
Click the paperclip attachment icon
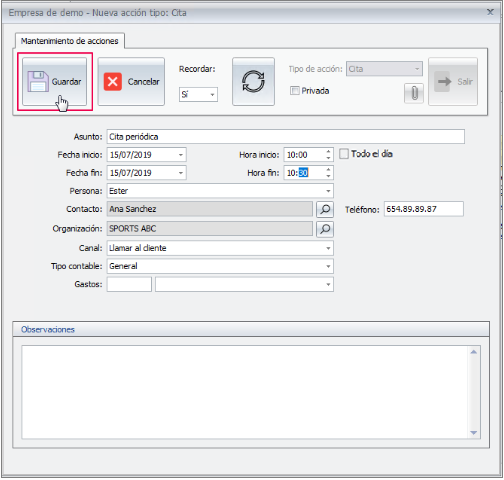[x=414, y=93]
